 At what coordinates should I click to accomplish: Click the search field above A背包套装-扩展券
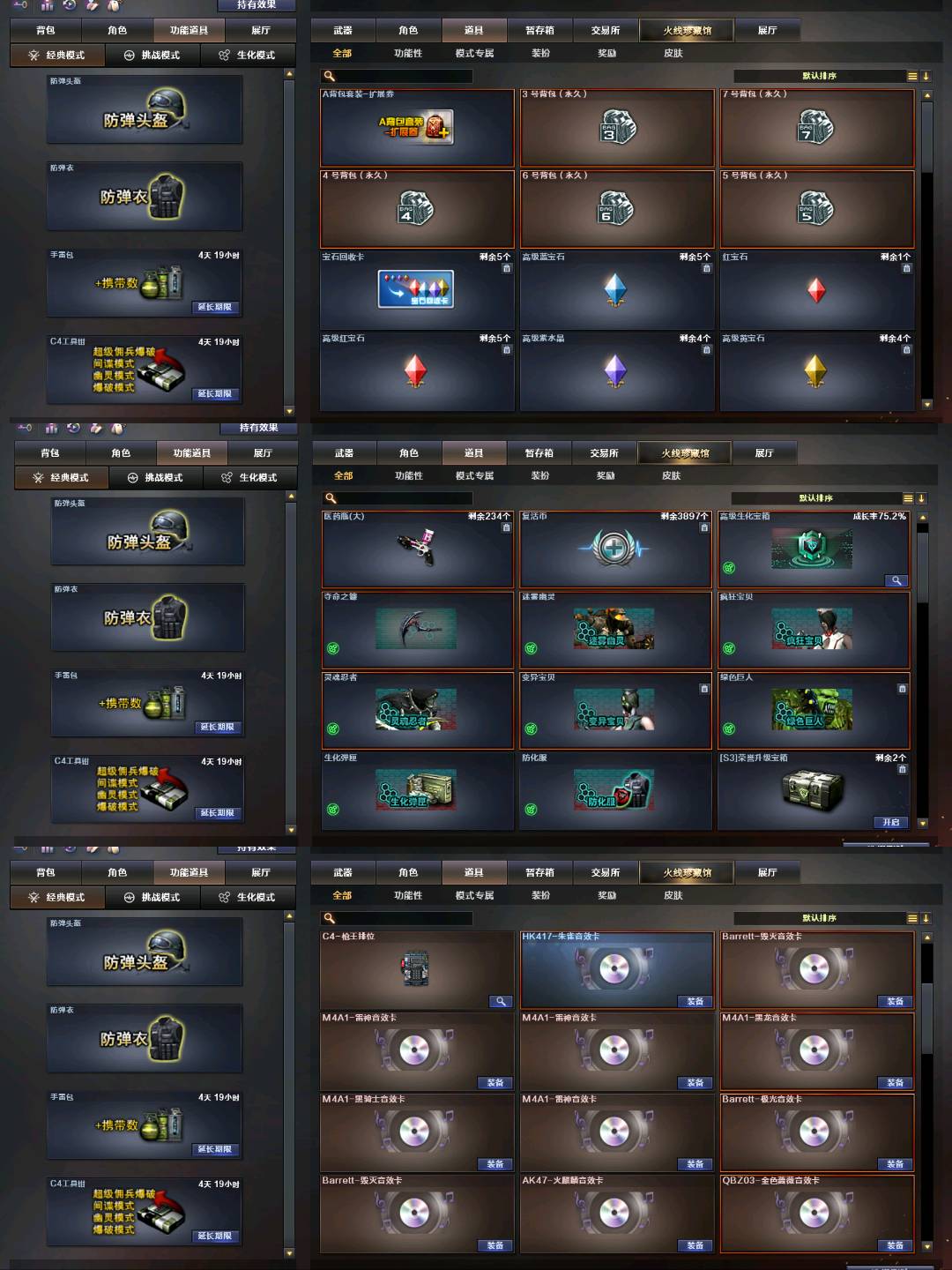pyautogui.click(x=397, y=76)
